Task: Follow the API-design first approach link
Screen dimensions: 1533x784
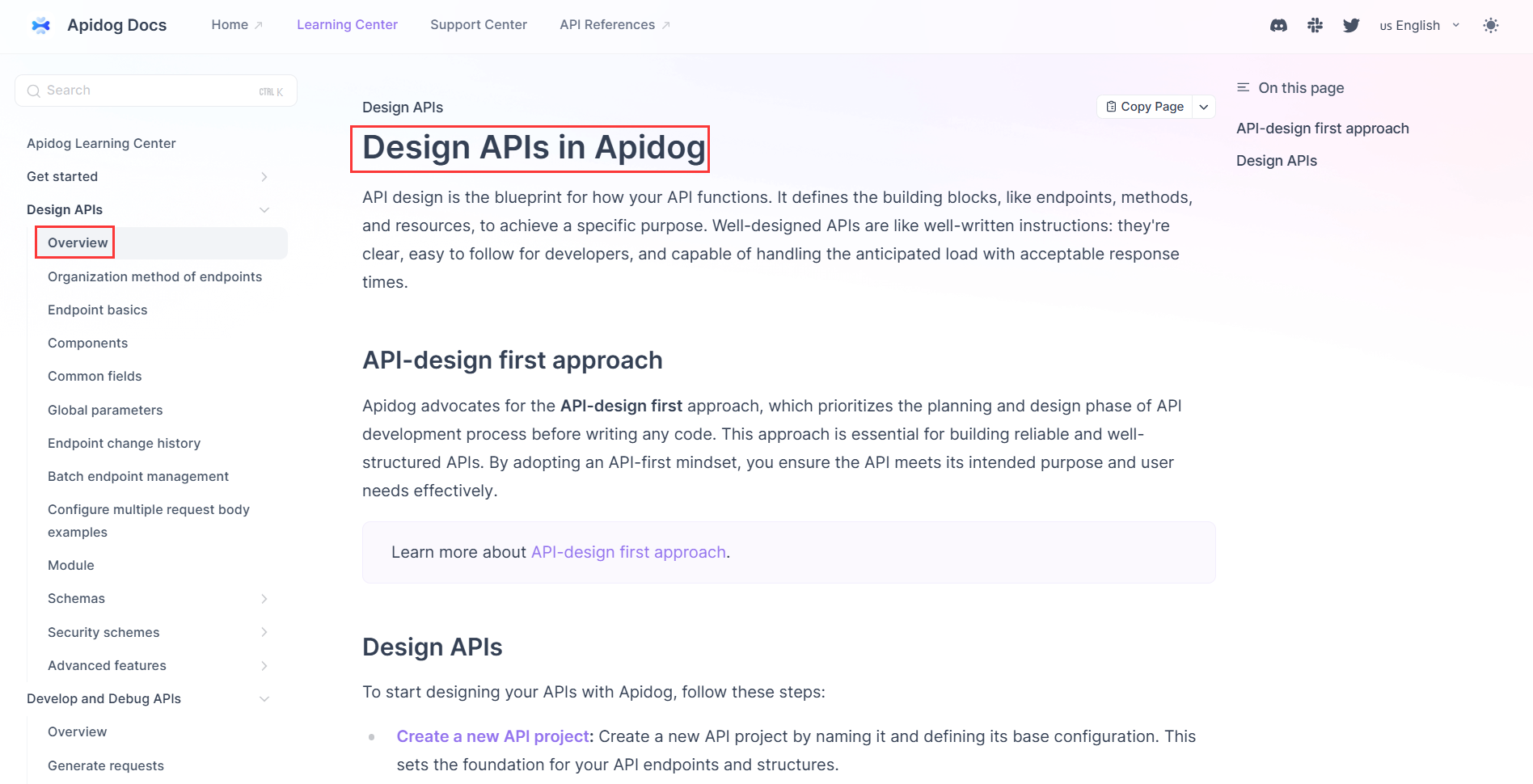Action: tap(628, 552)
